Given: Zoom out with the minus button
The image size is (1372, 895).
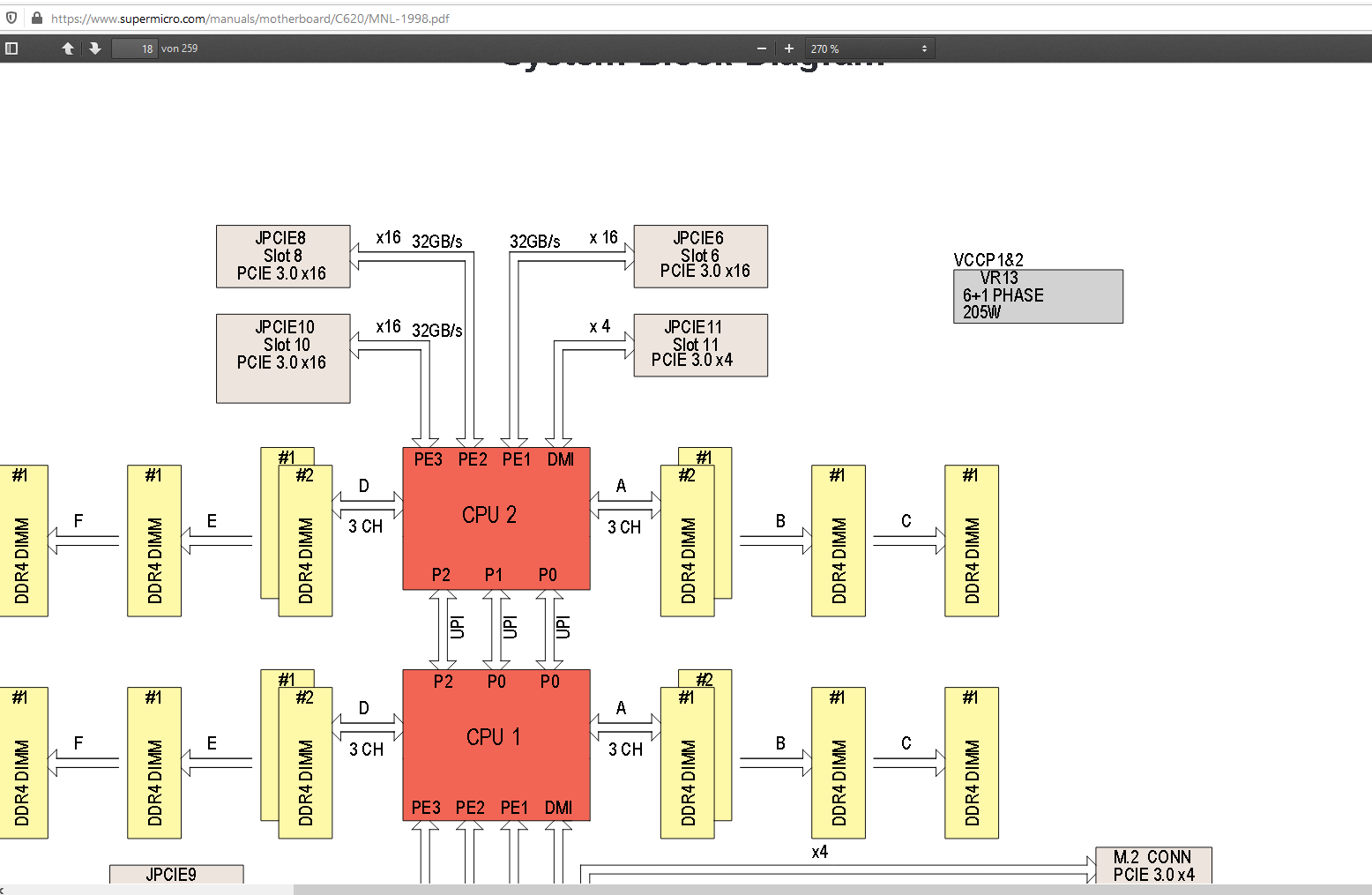Looking at the screenshot, I should 762,48.
